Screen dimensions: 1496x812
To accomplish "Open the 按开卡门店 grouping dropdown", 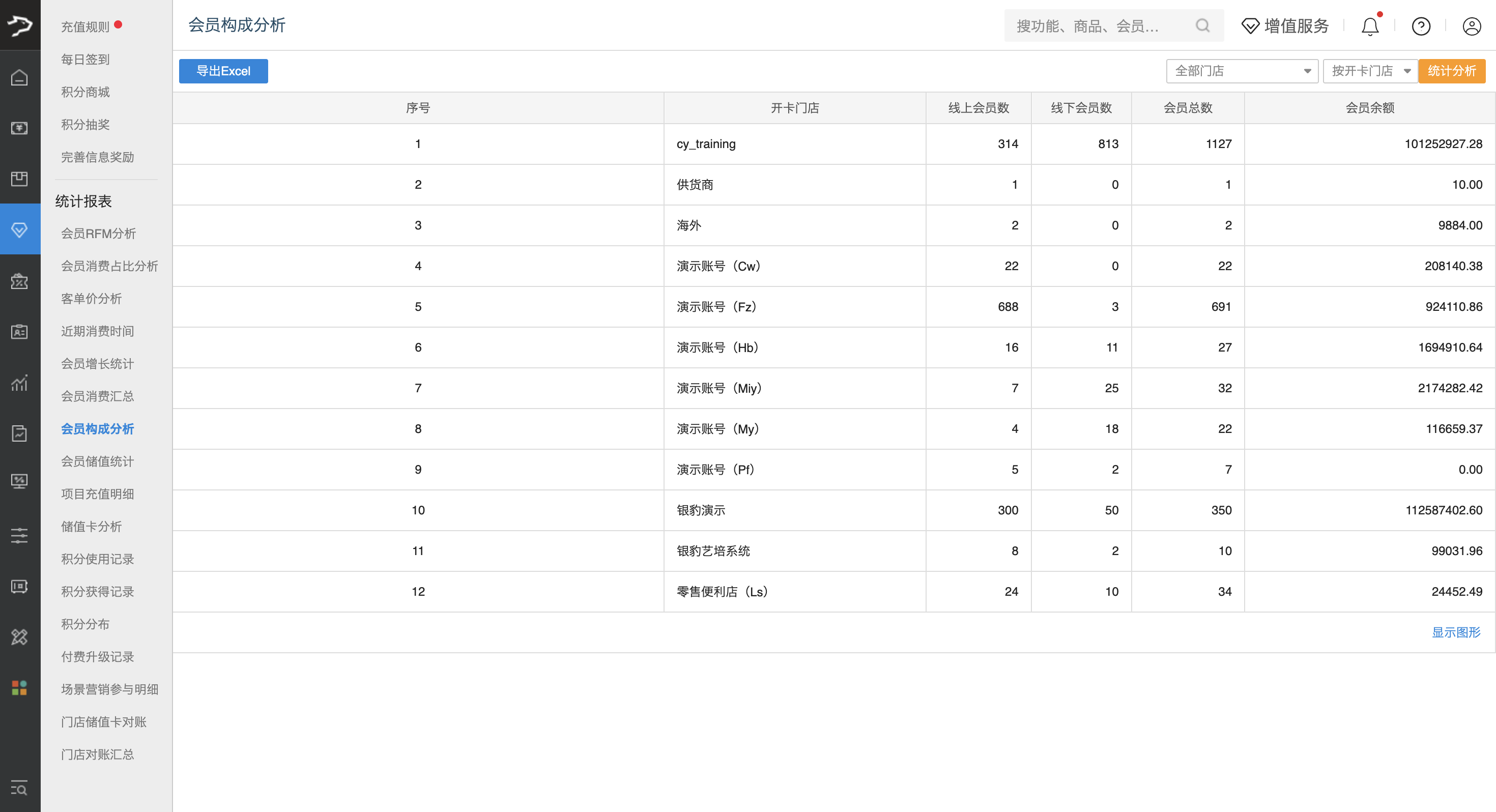I will coord(1369,71).
